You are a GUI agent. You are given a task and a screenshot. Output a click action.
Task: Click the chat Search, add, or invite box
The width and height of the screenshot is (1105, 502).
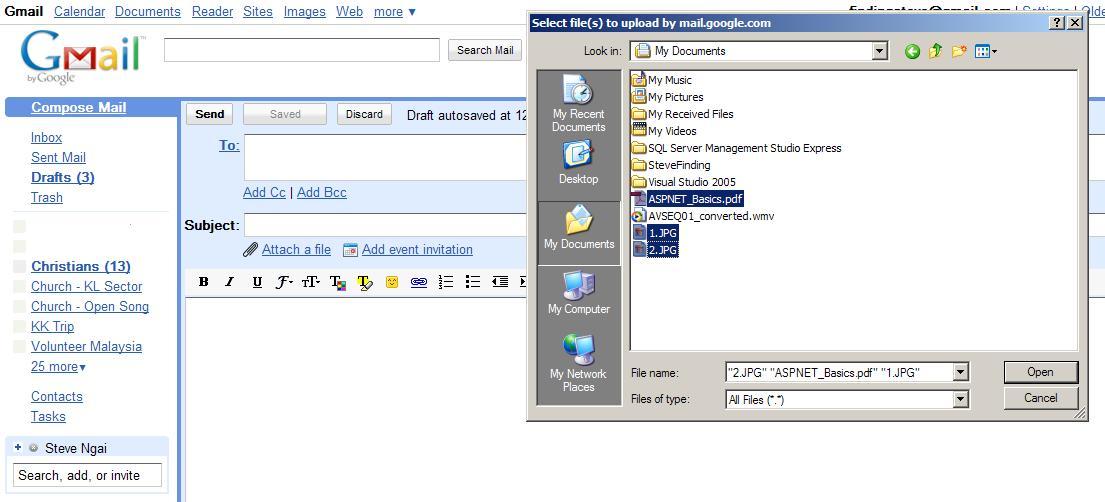click(87, 475)
